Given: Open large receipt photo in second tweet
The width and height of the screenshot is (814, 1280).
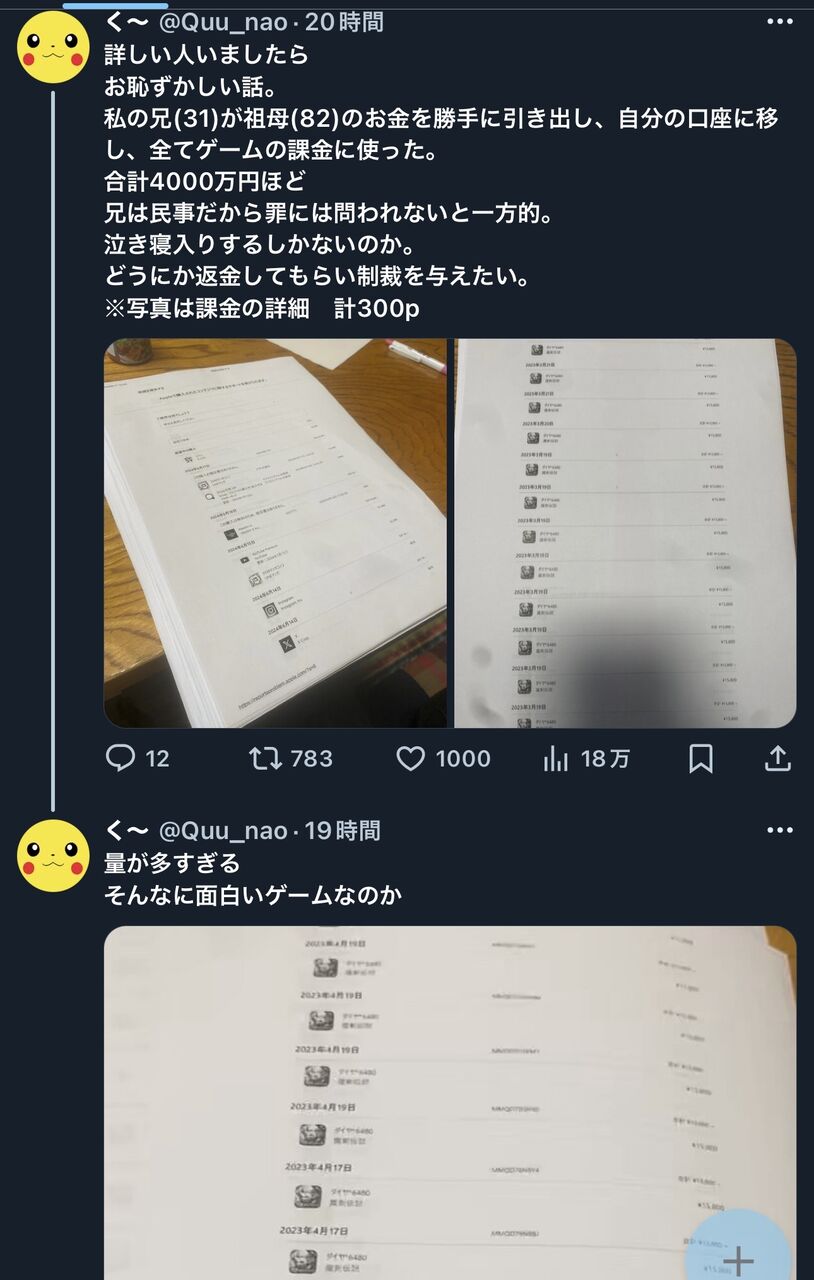Looking at the screenshot, I should (x=450, y=1103).
